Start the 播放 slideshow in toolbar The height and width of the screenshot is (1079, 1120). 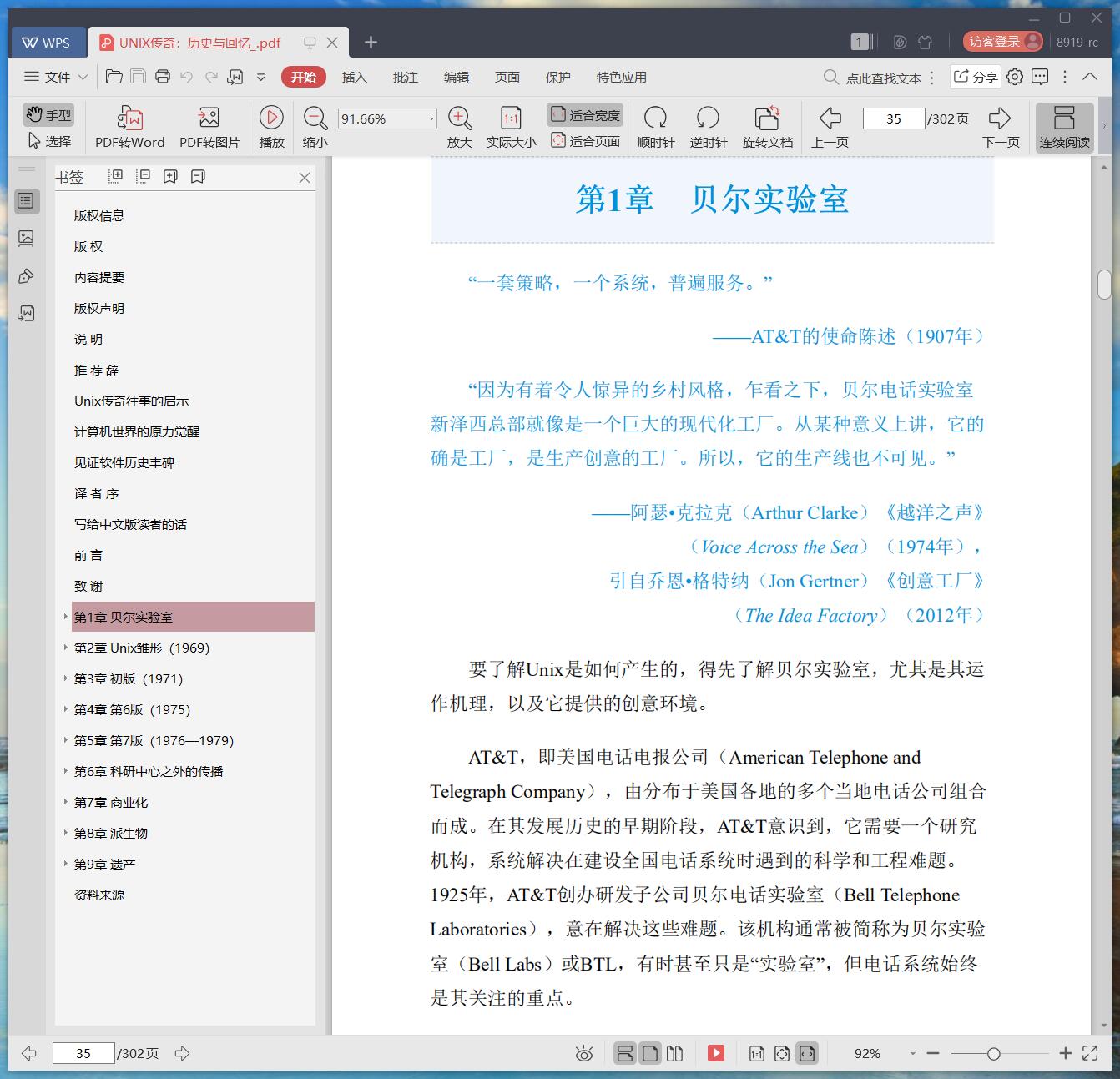coord(271,127)
